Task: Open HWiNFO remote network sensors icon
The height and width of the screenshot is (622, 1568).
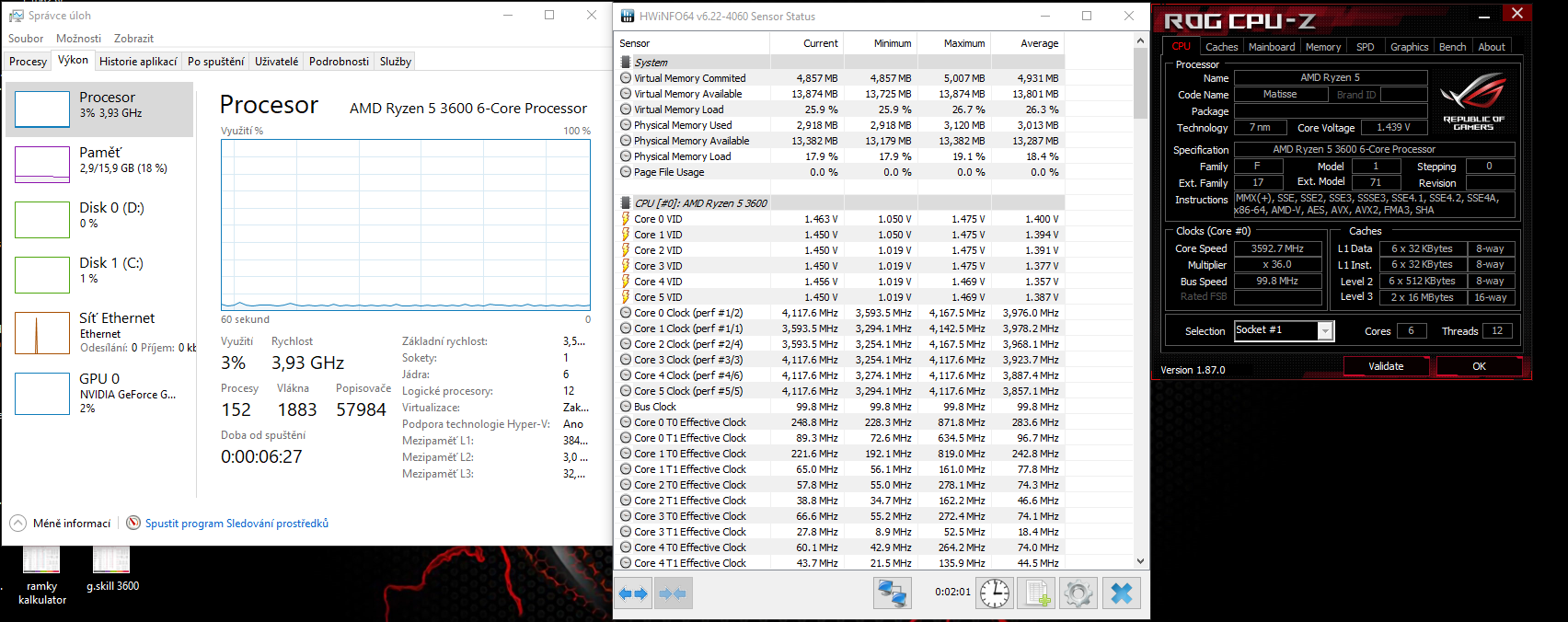Action: 892,593
